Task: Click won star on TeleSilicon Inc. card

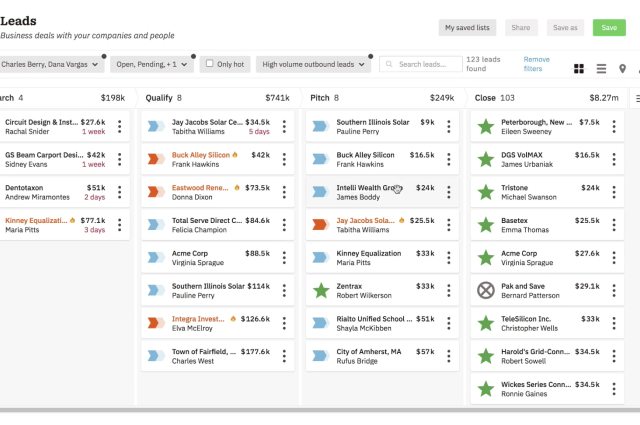Action: coord(486,323)
